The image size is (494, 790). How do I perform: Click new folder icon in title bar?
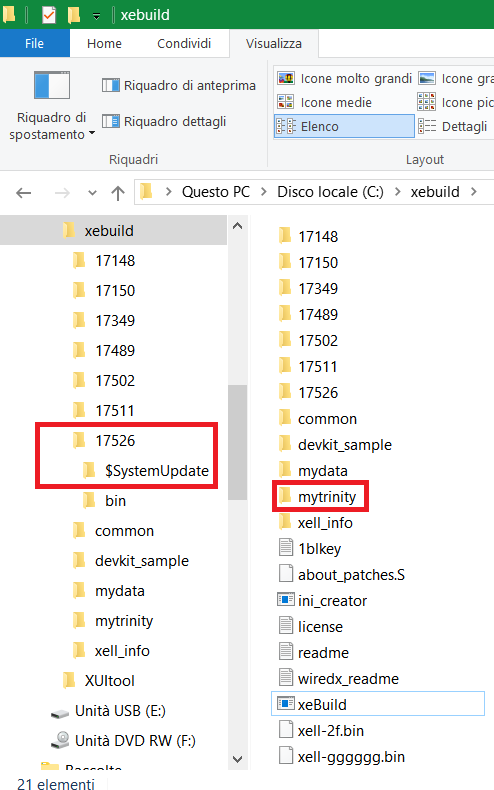coord(74,15)
